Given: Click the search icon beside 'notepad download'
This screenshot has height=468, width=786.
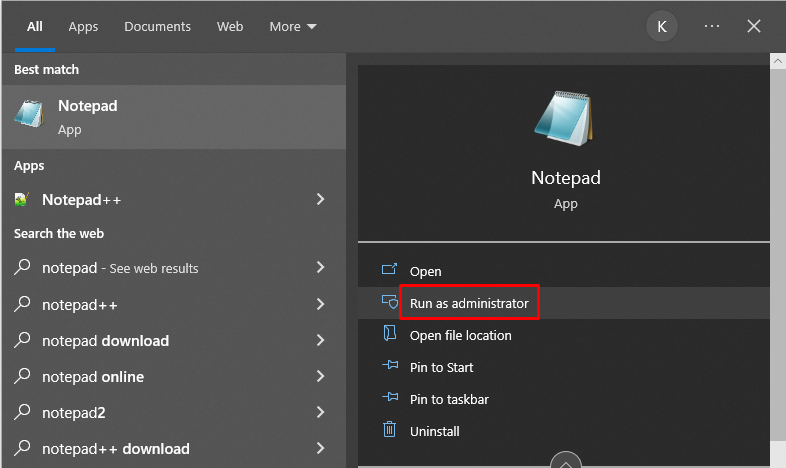Looking at the screenshot, I should 22,340.
